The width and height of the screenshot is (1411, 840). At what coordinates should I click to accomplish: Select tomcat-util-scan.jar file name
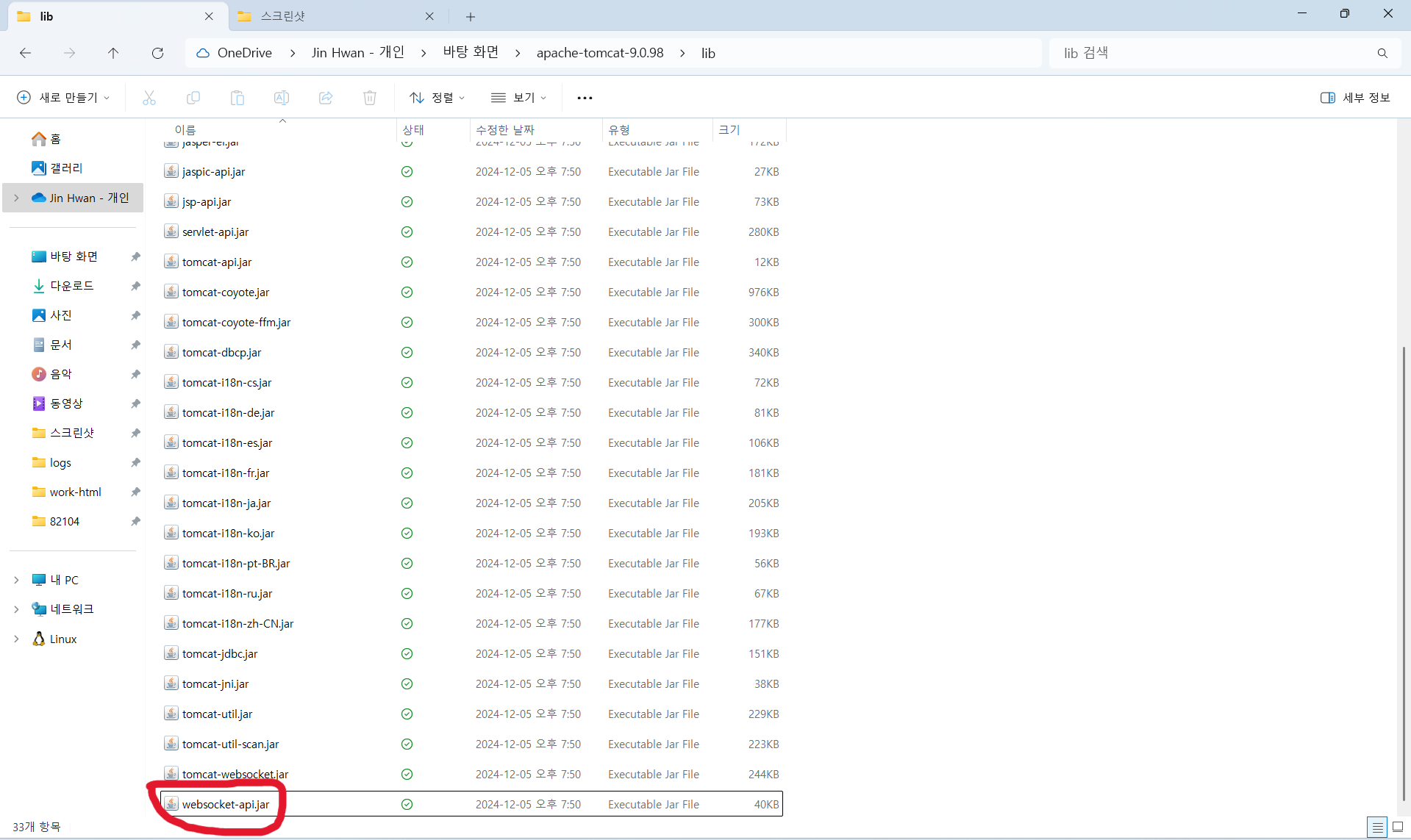(230, 744)
